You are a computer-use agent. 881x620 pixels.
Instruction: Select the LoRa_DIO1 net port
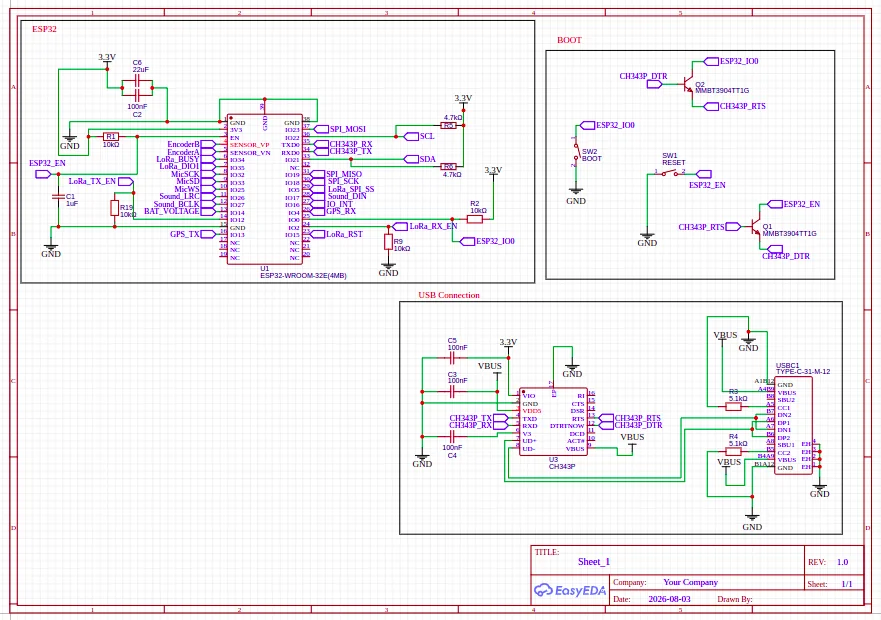pos(187,166)
